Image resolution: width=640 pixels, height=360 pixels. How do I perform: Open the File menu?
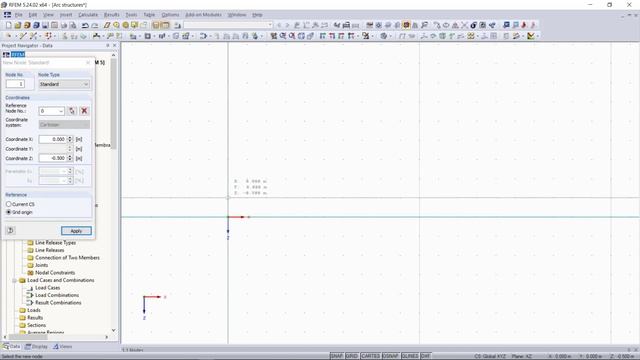click(x=19, y=15)
